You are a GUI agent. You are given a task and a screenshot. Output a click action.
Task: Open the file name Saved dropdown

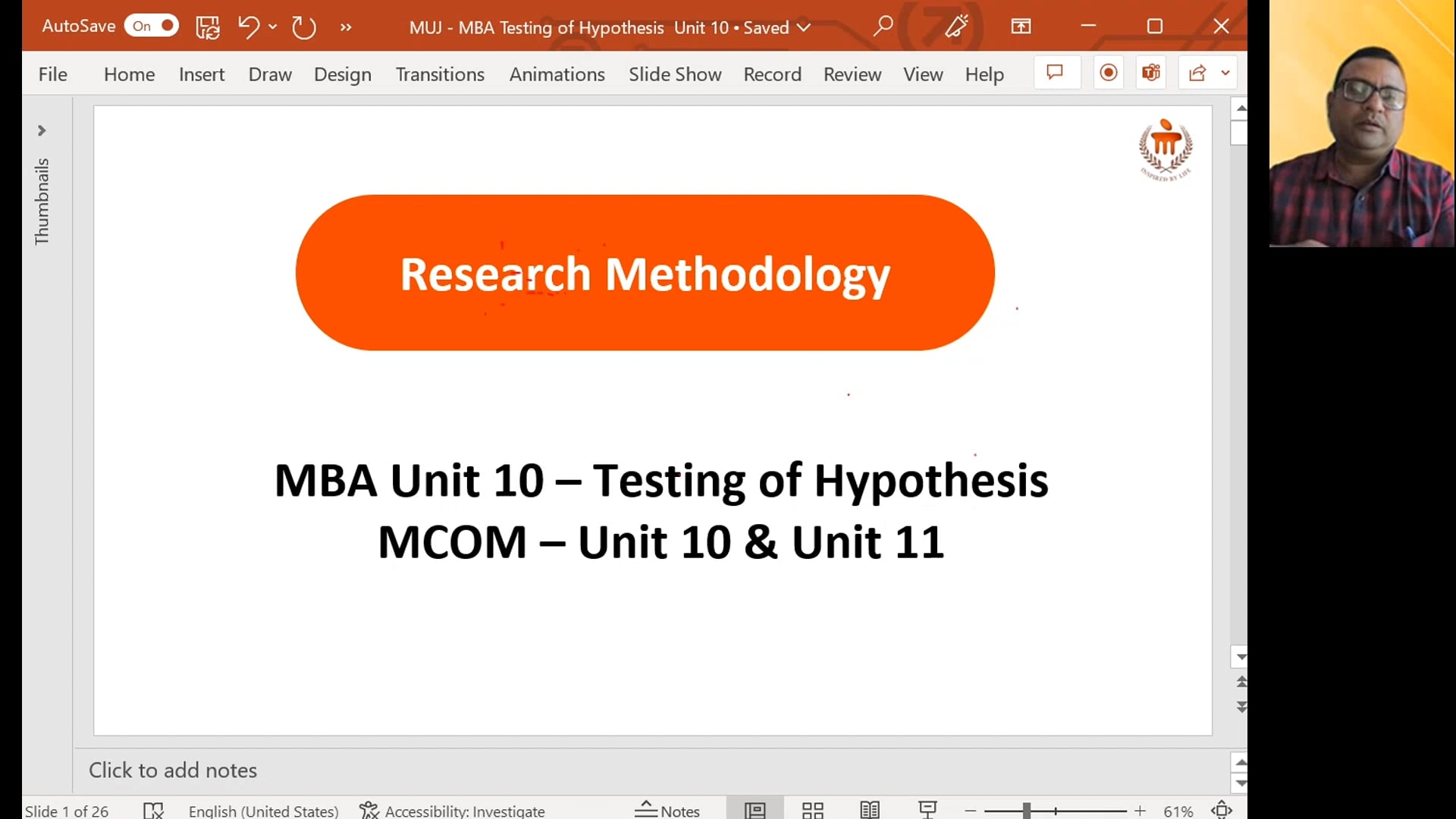click(x=804, y=27)
